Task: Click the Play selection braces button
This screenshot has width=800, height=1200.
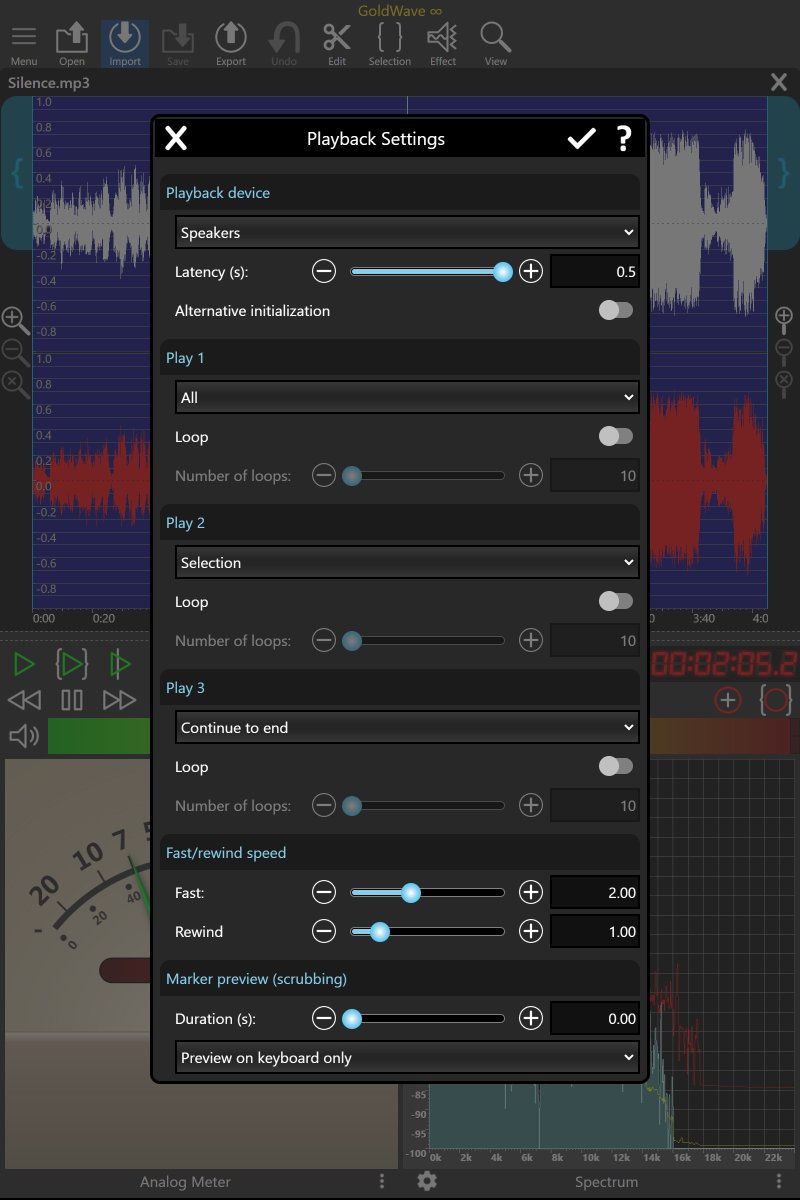Action: click(72, 663)
